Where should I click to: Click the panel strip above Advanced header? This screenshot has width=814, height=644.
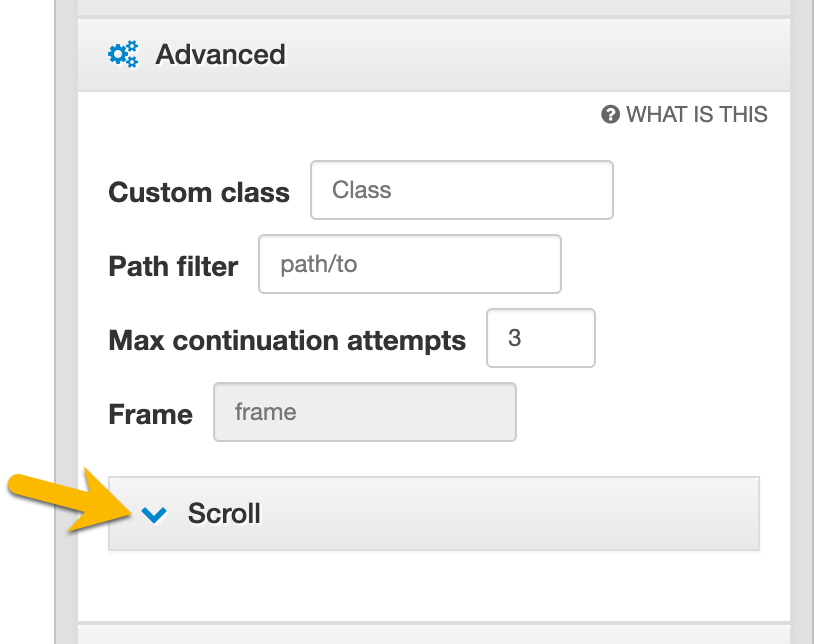click(433, 6)
